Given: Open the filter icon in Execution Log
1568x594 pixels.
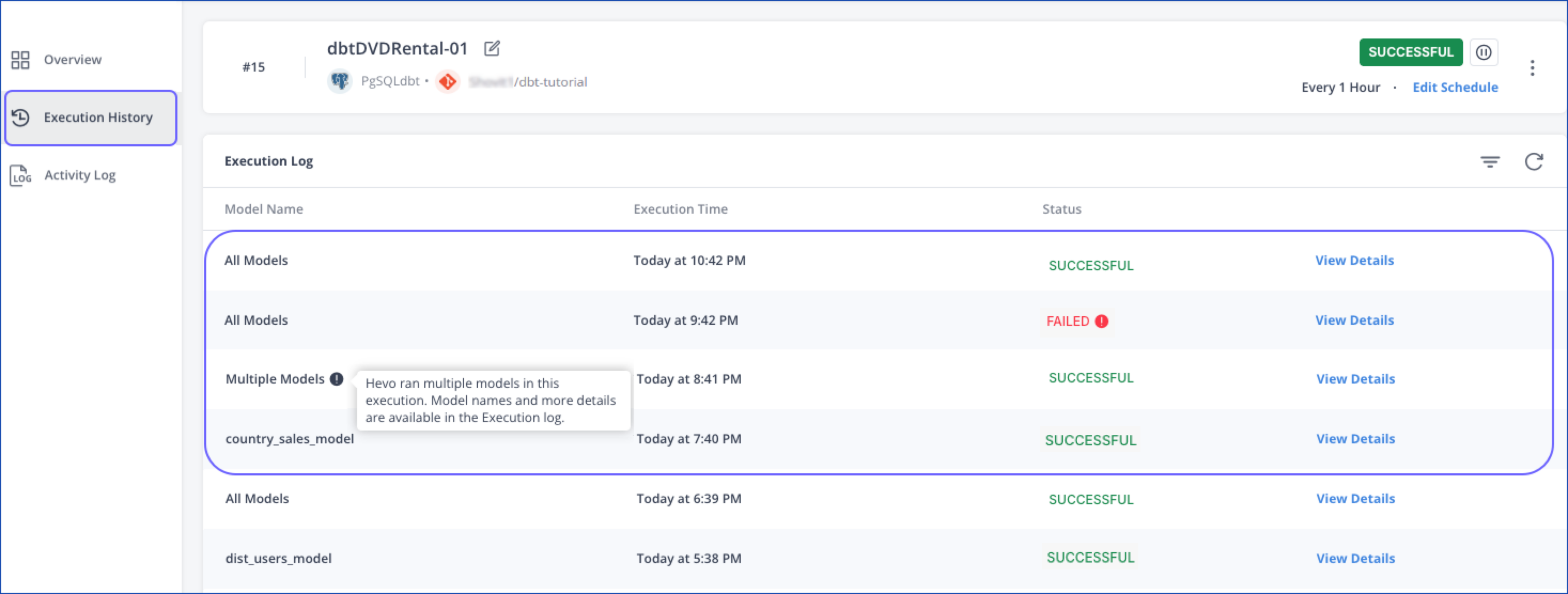Looking at the screenshot, I should click(x=1489, y=161).
